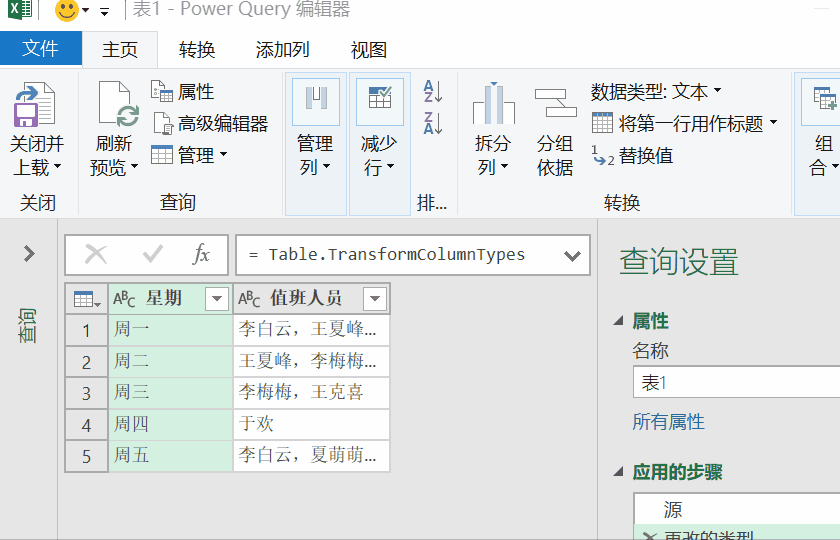Expand the formula bar chevron
The width and height of the screenshot is (840, 540).
pyautogui.click(x=572, y=256)
